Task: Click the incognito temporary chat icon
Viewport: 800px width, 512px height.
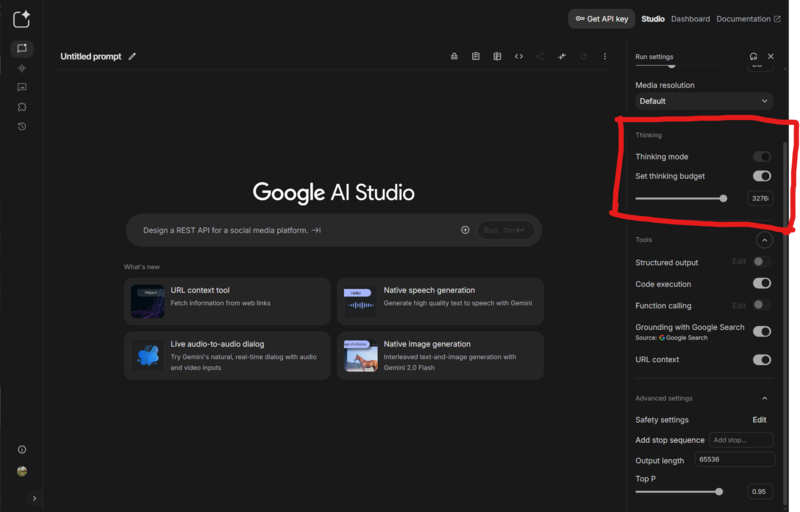Action: 454,57
